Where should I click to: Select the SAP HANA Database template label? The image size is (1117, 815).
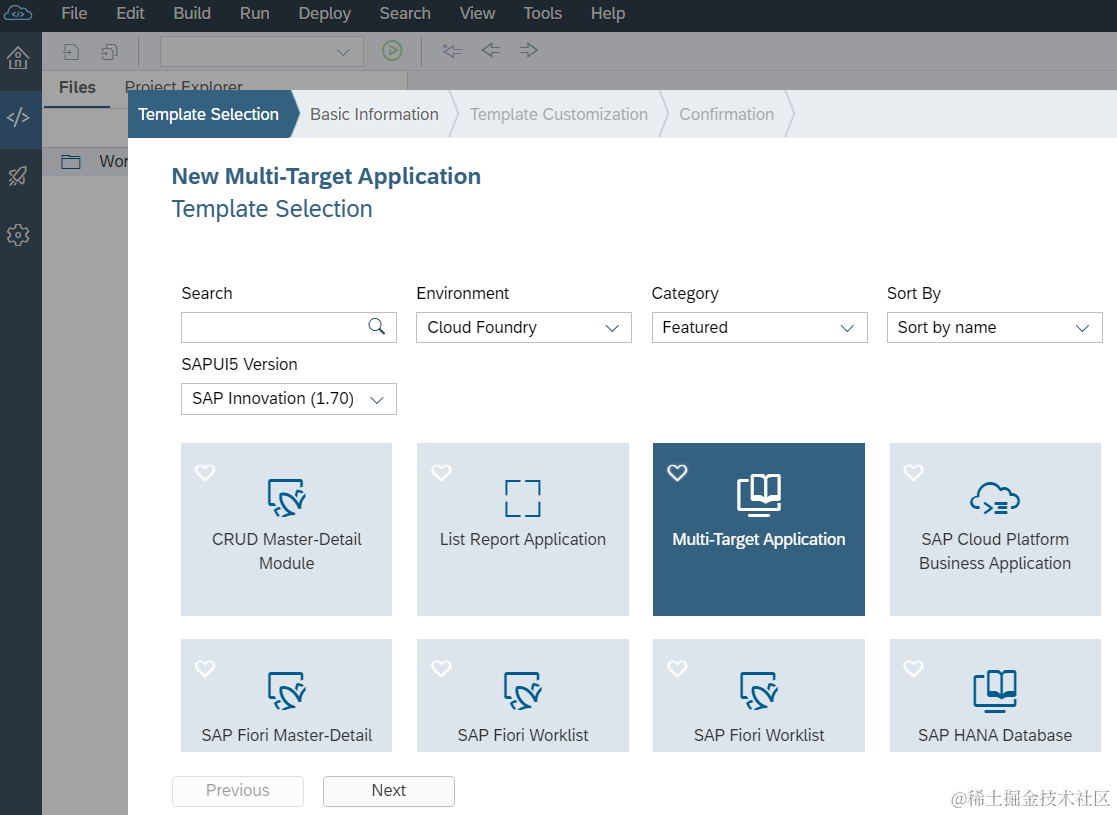[x=994, y=735]
